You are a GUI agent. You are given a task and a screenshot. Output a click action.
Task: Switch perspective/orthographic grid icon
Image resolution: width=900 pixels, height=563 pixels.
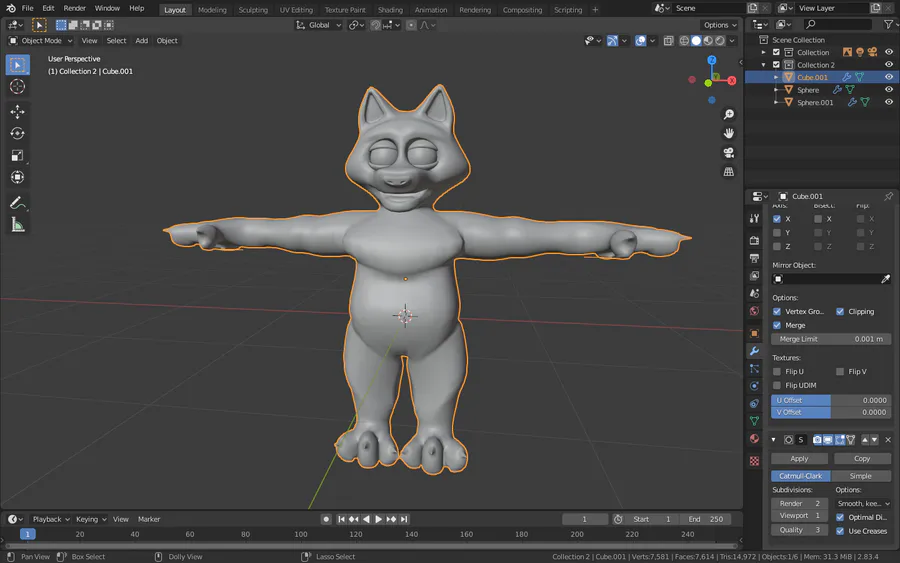729,172
